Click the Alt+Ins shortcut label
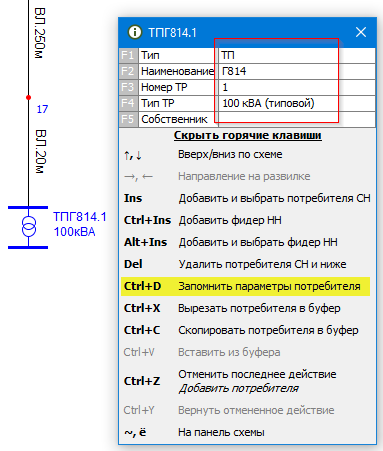 (x=145, y=242)
